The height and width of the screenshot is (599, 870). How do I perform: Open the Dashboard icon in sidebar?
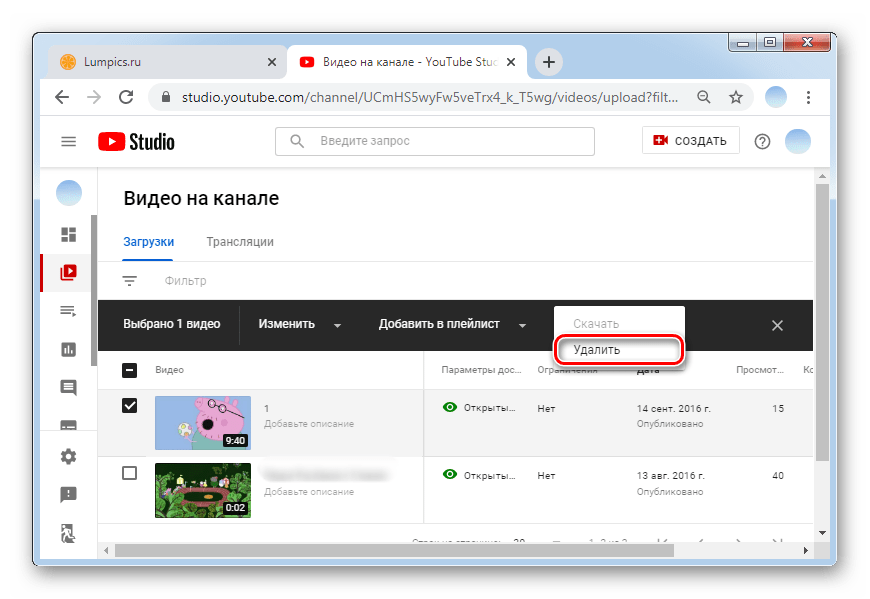click(68, 235)
